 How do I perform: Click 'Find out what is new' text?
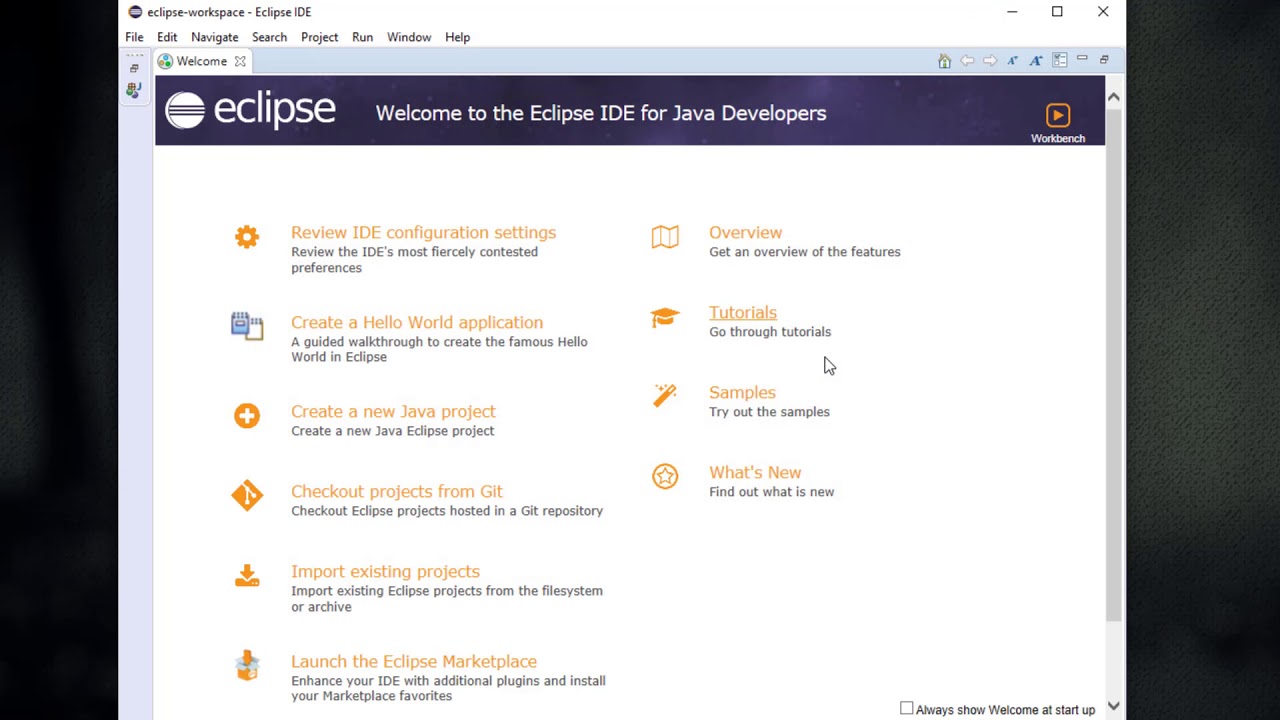[771, 492]
